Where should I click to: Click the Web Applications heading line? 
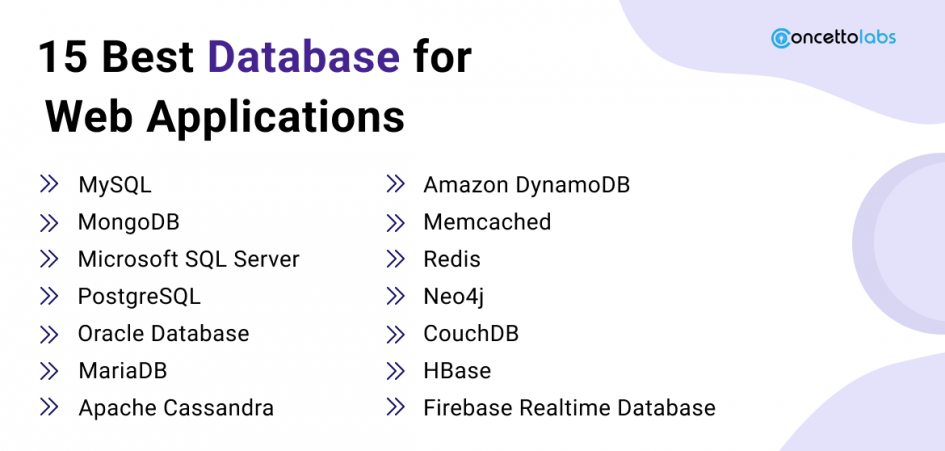click(x=225, y=117)
